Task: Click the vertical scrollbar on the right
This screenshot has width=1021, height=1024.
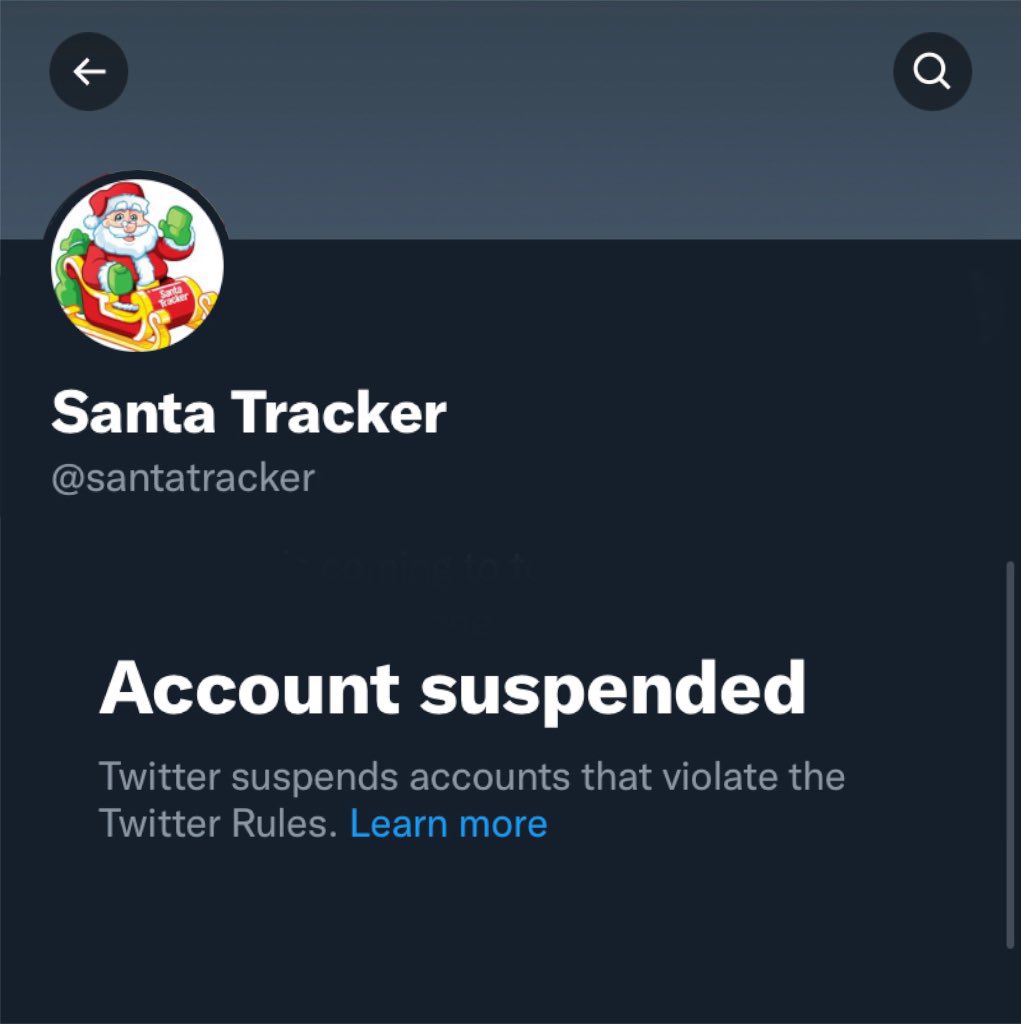Action: tap(1009, 754)
